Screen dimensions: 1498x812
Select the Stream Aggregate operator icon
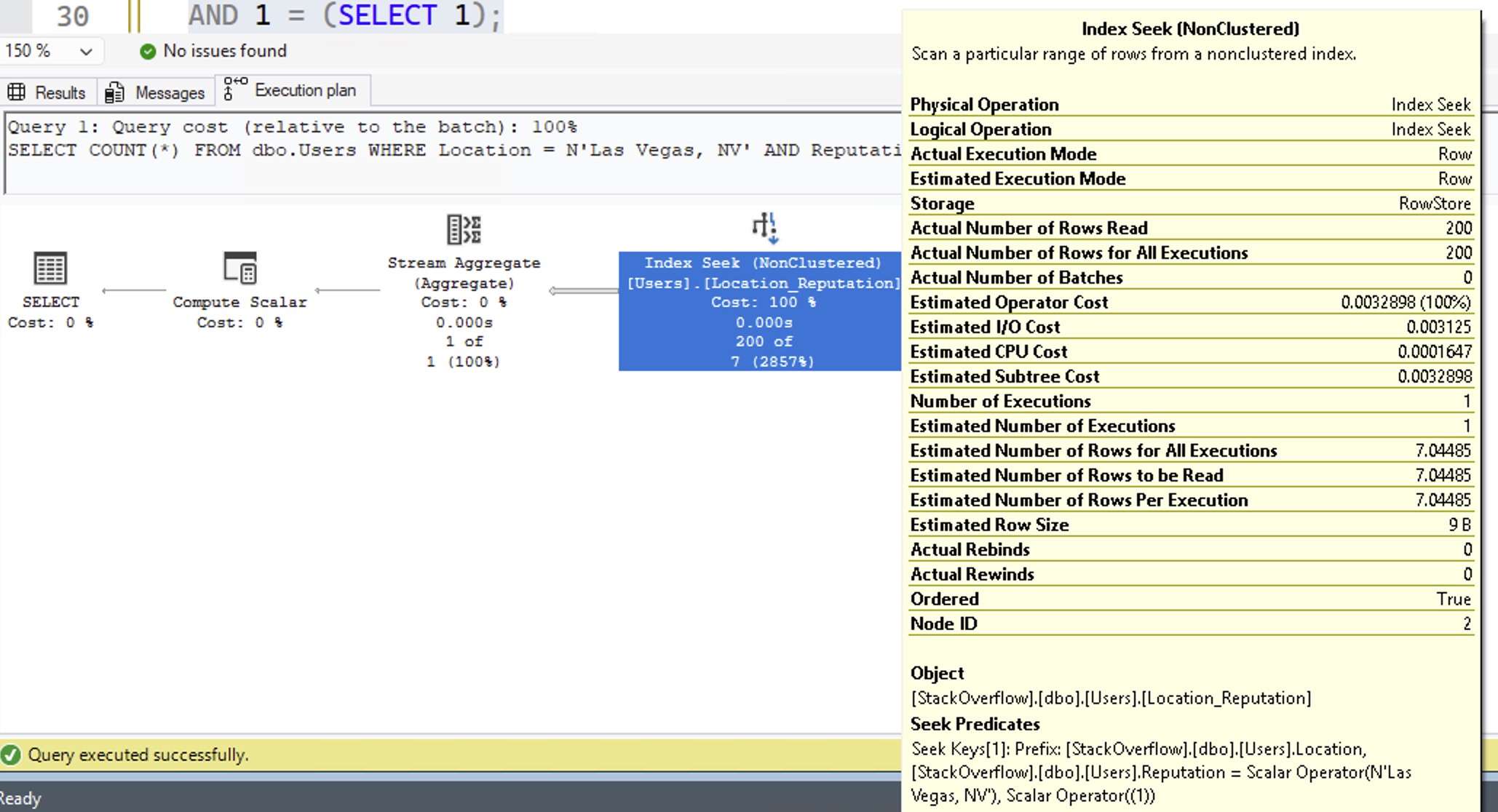tap(464, 230)
